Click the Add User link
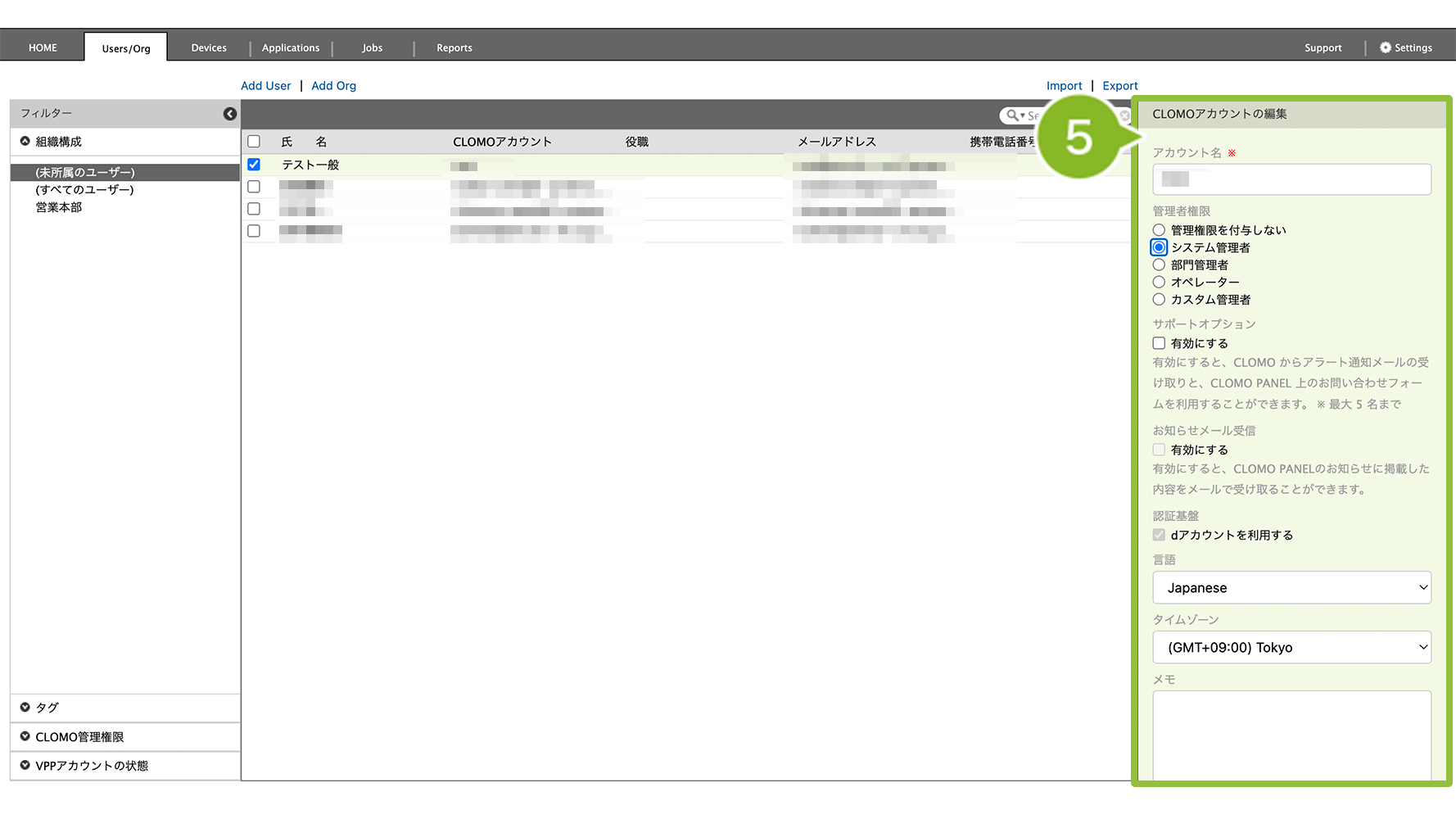This screenshot has width=1456, height=819. 265,86
